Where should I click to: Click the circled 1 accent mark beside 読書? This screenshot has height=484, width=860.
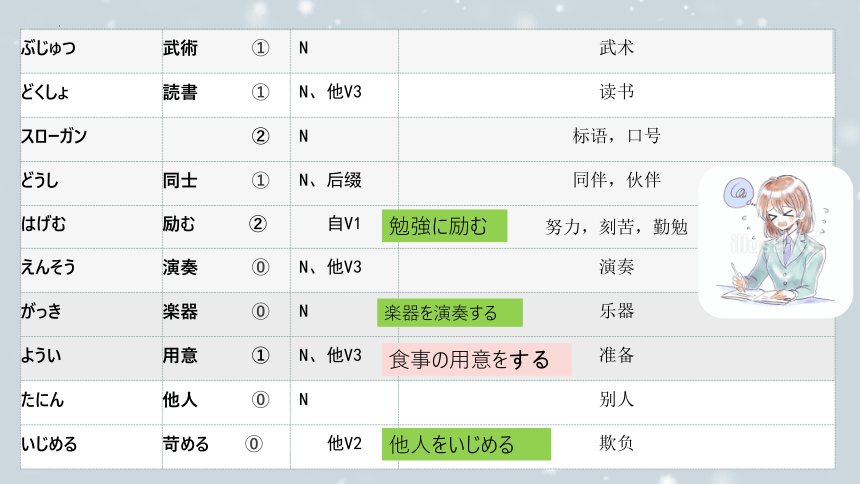pyautogui.click(x=261, y=92)
